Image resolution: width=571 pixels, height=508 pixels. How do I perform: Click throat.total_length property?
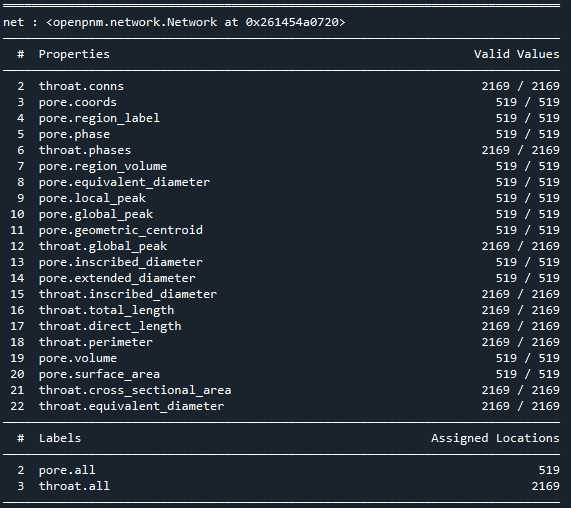point(106,311)
